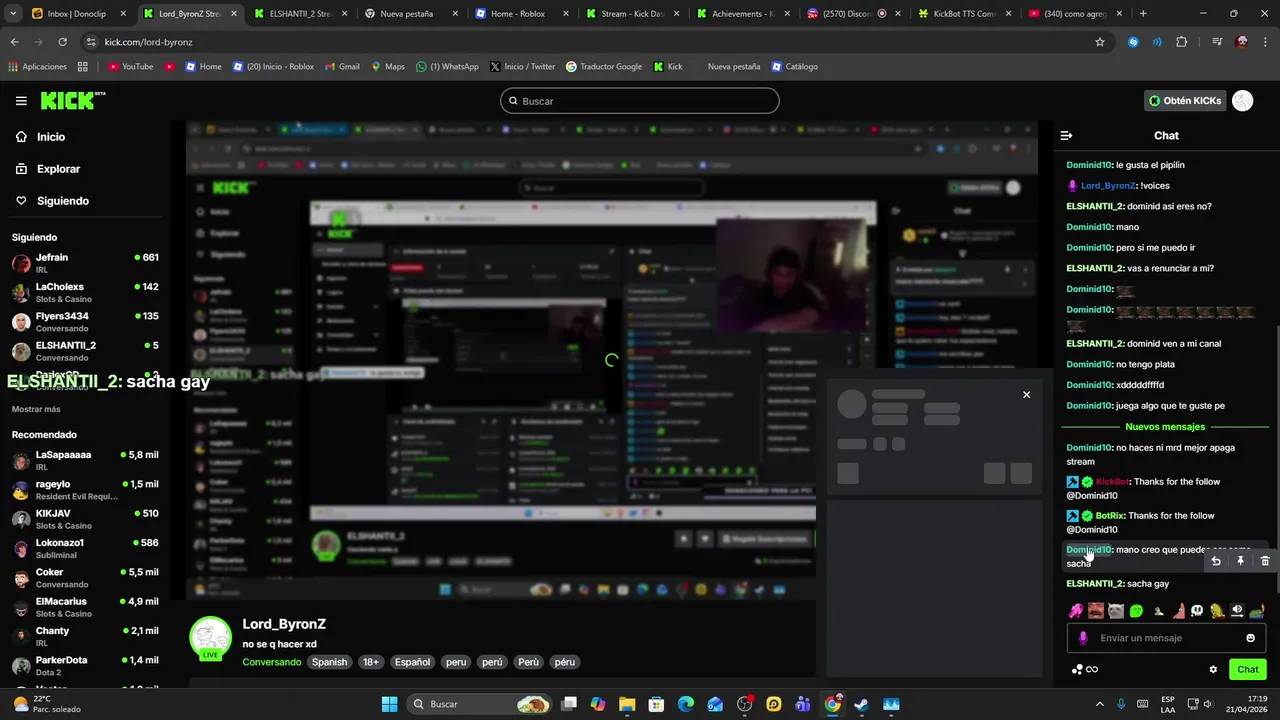Open emoji picker in message box

coord(1250,638)
